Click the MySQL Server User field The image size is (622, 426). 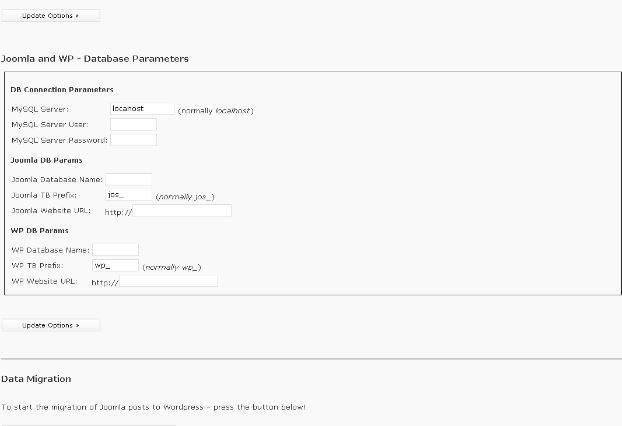[x=133, y=125]
